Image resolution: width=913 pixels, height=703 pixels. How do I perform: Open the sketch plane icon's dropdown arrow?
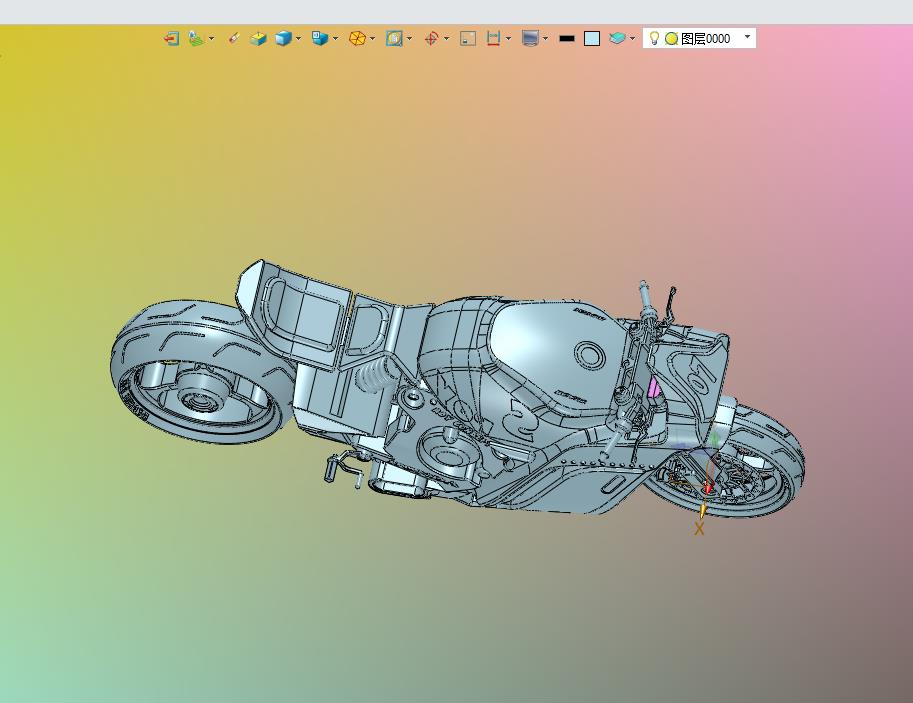211,38
